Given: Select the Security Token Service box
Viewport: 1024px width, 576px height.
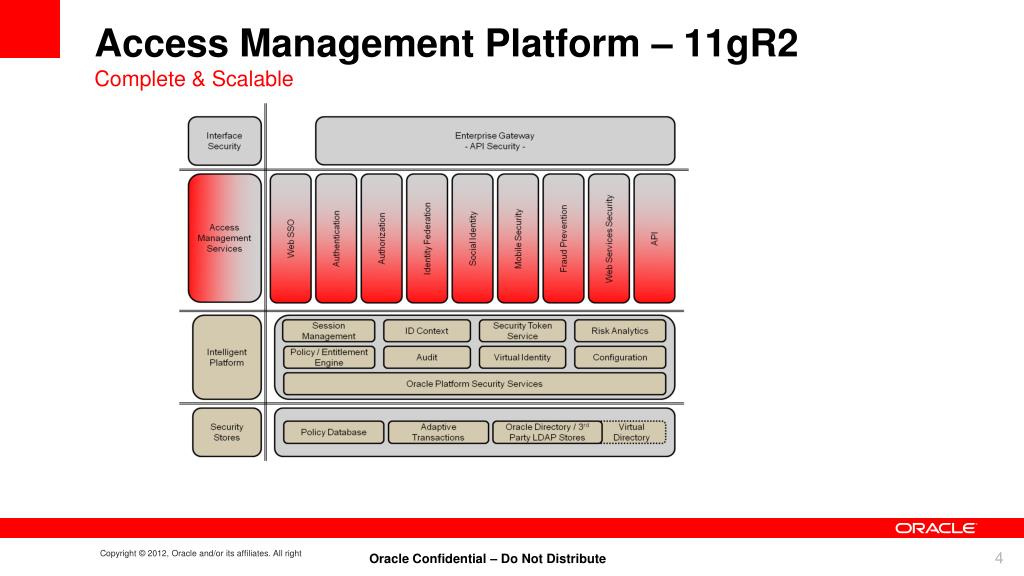Looking at the screenshot, I should coord(522,331).
